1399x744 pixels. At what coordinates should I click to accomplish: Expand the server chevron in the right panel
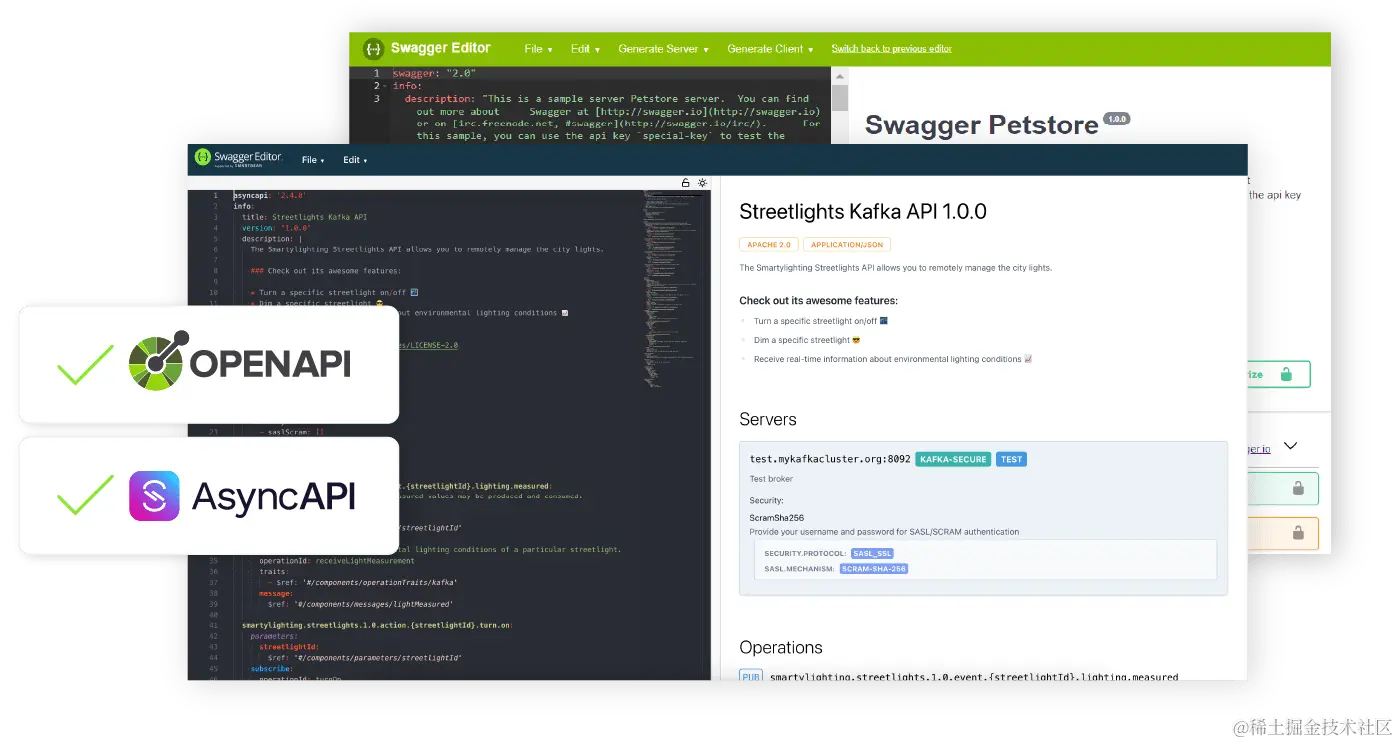coord(1290,443)
